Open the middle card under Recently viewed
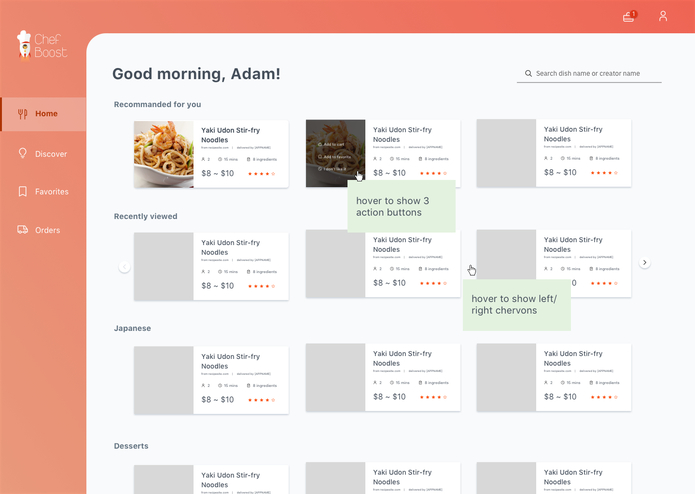Screen dimensions: 695x494 [383, 264]
